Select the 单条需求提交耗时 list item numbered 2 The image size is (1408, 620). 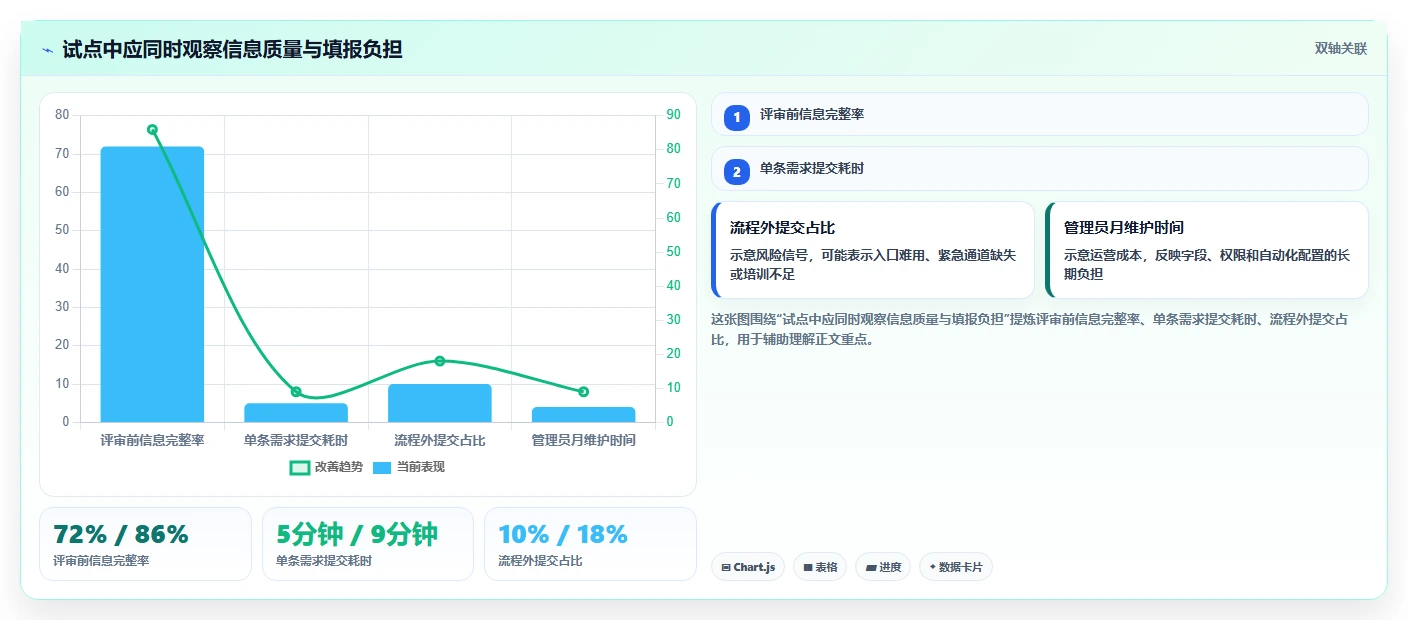[1039, 169]
